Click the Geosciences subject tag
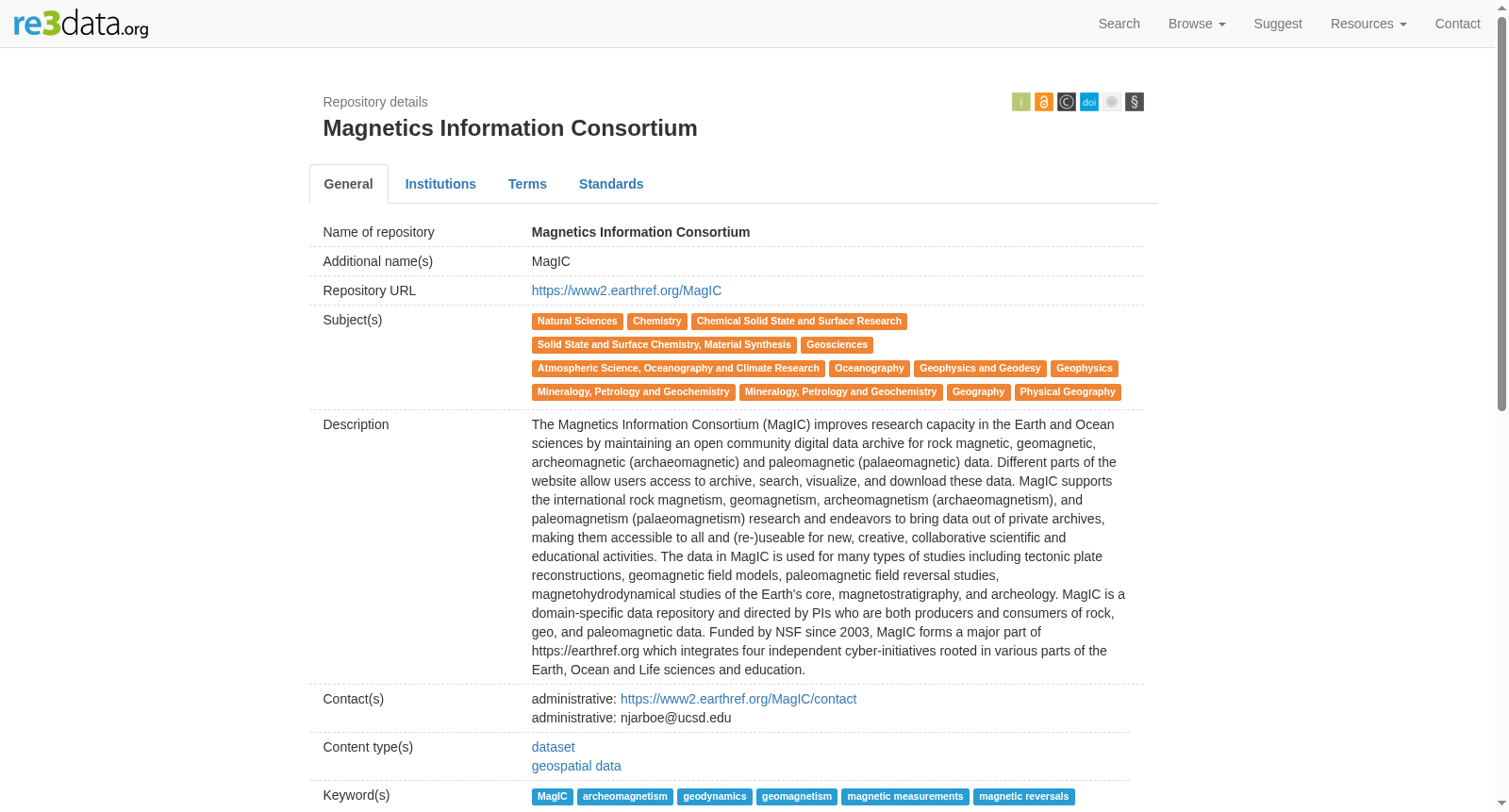The image size is (1509, 812). [x=837, y=345]
